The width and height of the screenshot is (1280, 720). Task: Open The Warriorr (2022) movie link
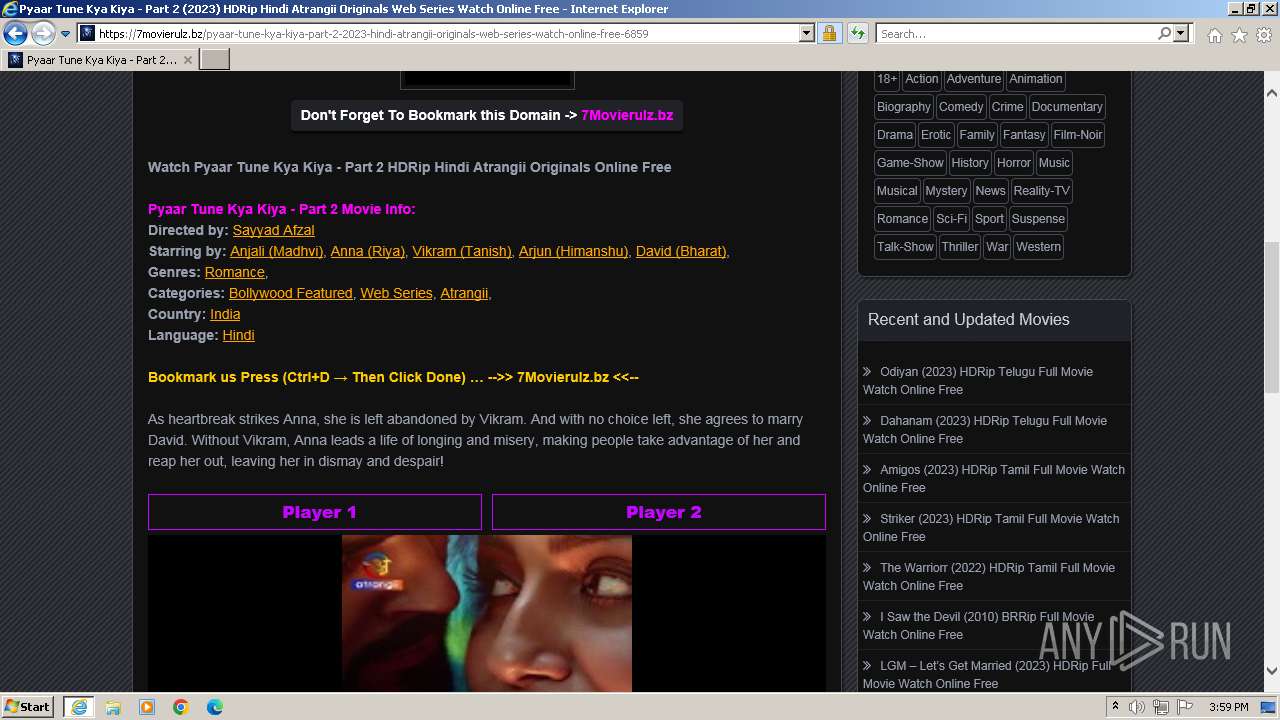click(x=989, y=577)
